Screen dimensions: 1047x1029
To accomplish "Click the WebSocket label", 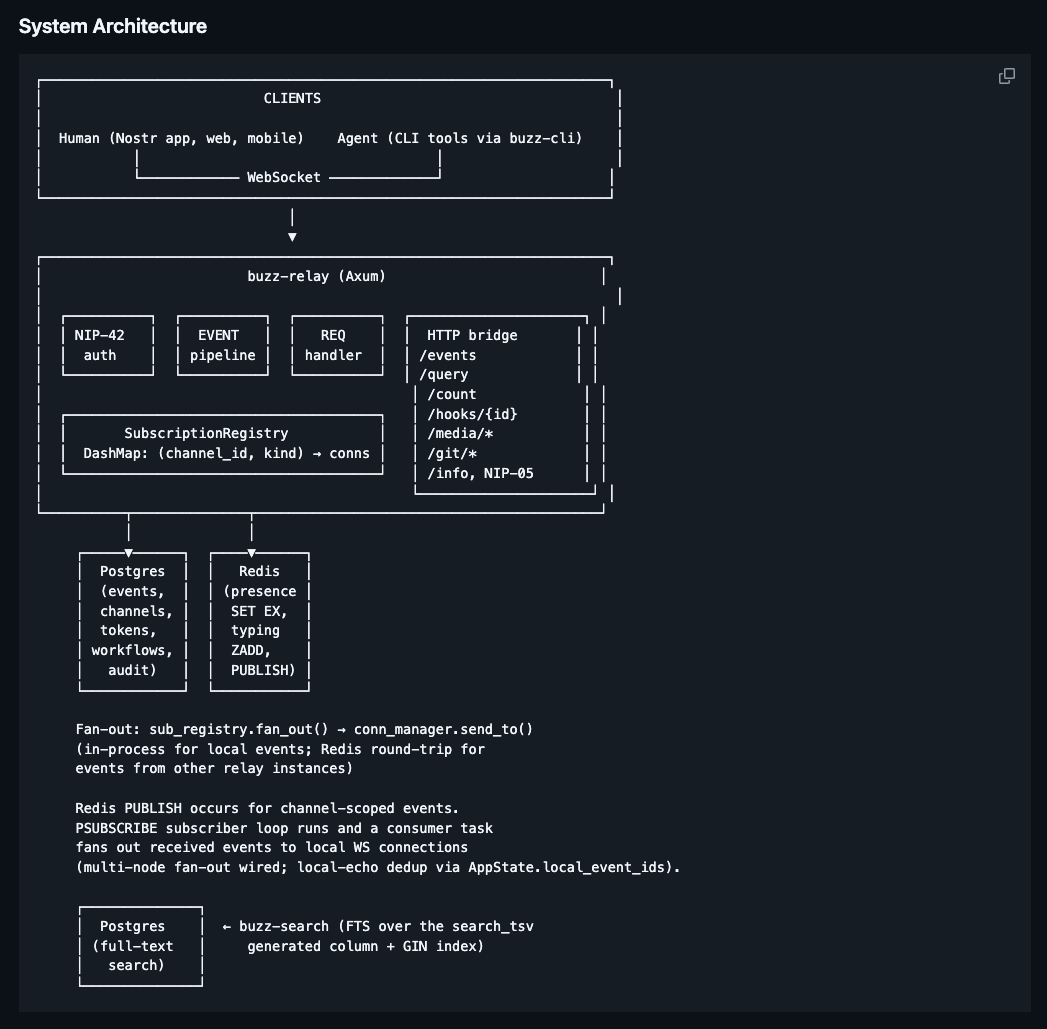I will [x=284, y=177].
